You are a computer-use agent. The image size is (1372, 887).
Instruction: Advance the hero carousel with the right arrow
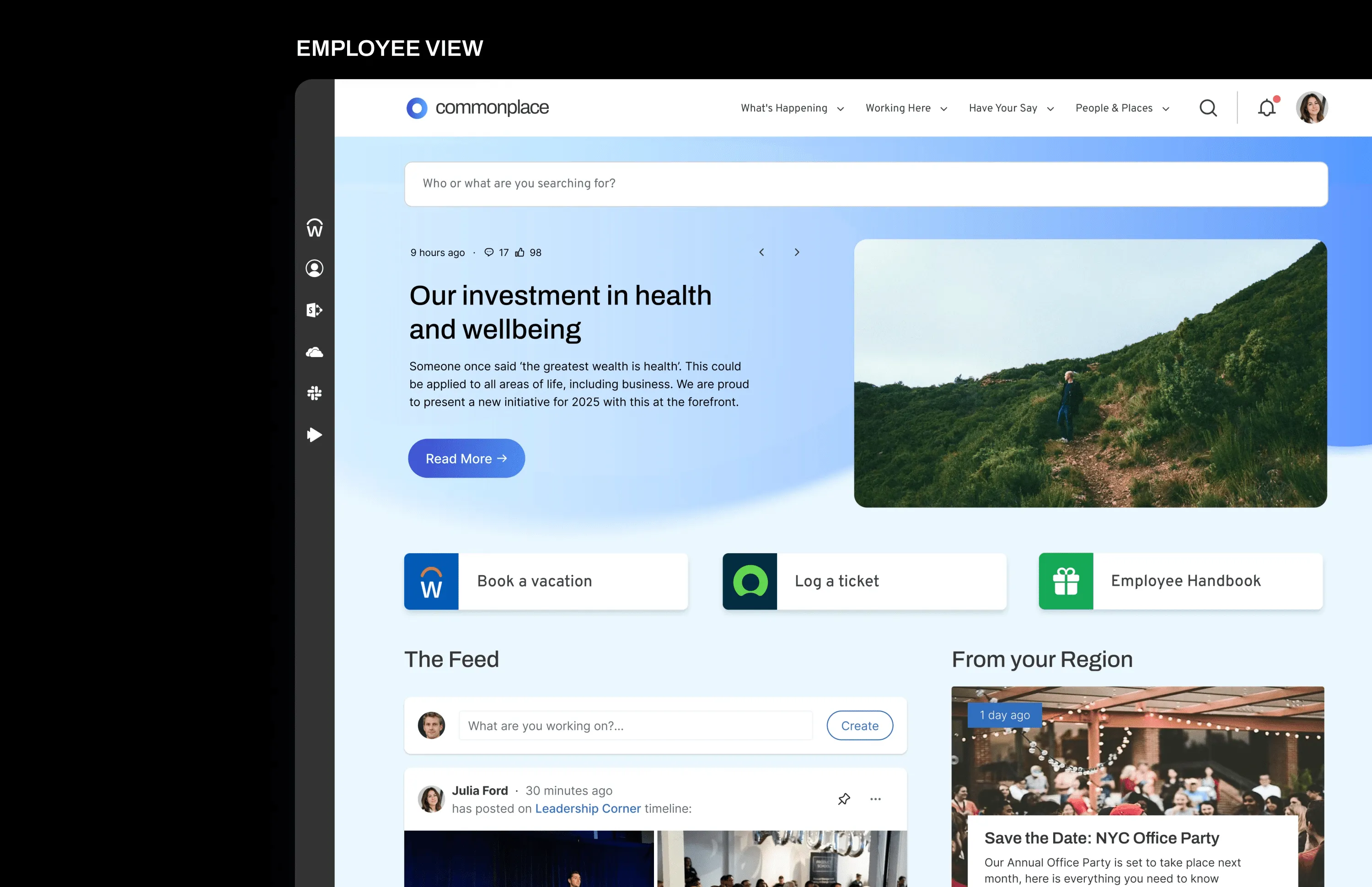tap(797, 252)
